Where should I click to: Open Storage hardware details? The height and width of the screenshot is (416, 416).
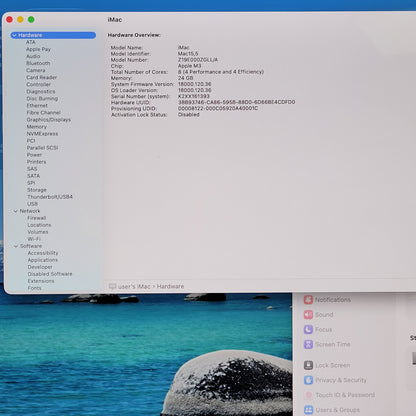tap(37, 190)
